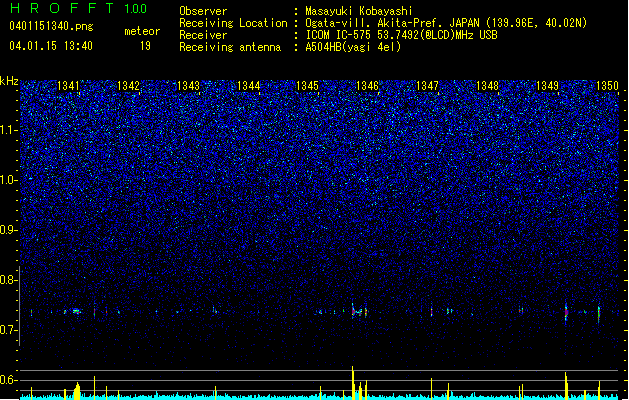This screenshot has width=629, height=400.
Task: Click the 0.6 kHz axis label
Action: (x=9, y=380)
